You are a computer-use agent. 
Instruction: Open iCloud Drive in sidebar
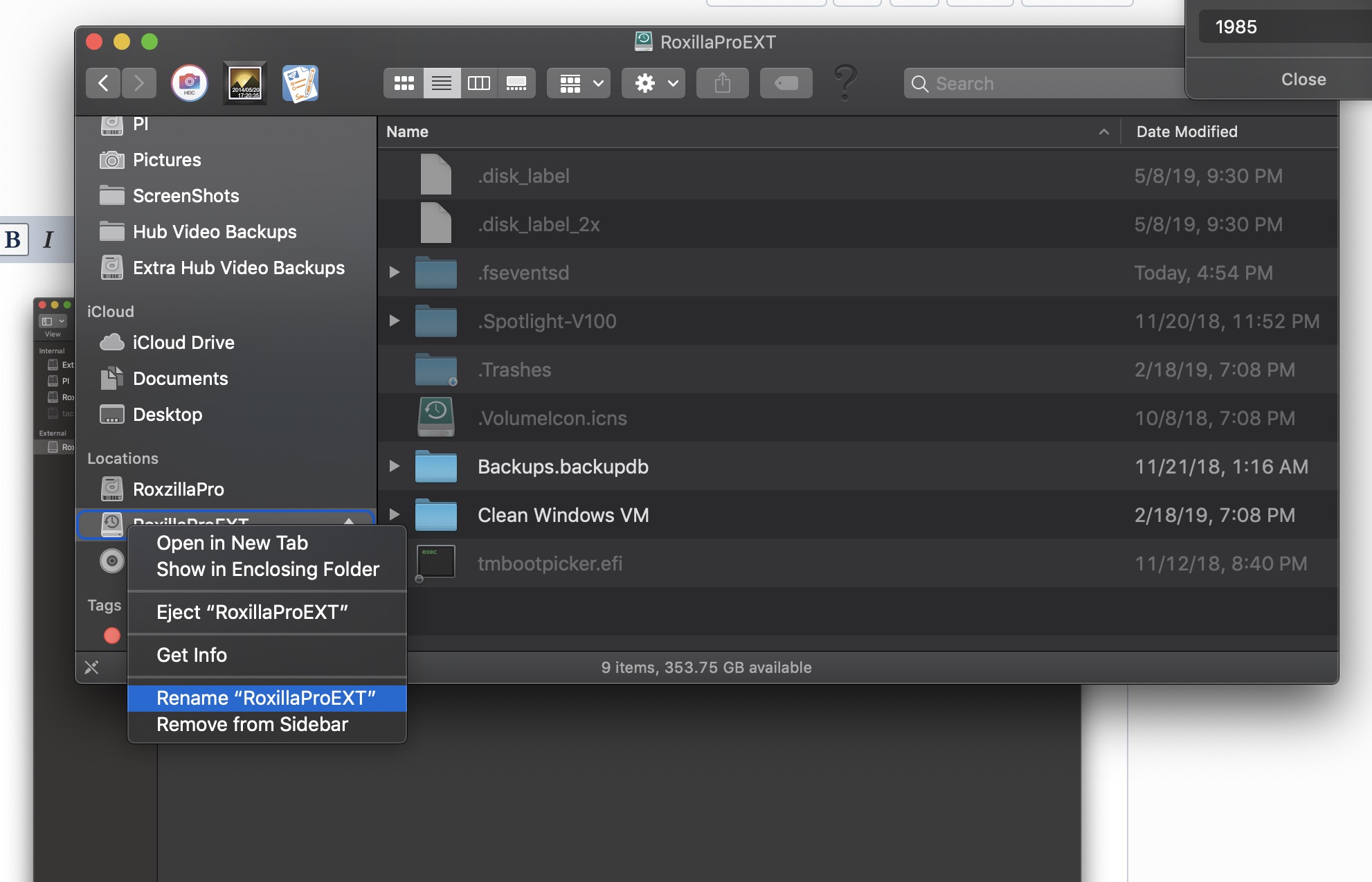226,343
